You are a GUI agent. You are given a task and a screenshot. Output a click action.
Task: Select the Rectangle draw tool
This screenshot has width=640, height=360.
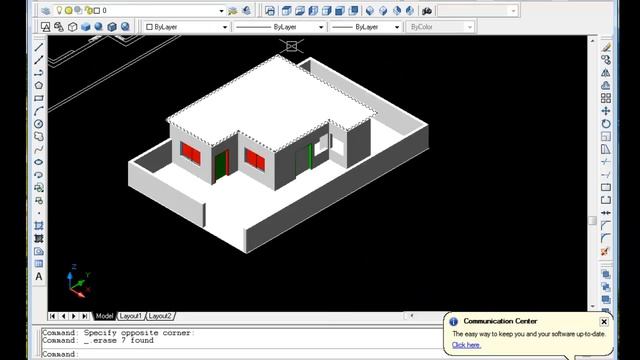[x=39, y=98]
